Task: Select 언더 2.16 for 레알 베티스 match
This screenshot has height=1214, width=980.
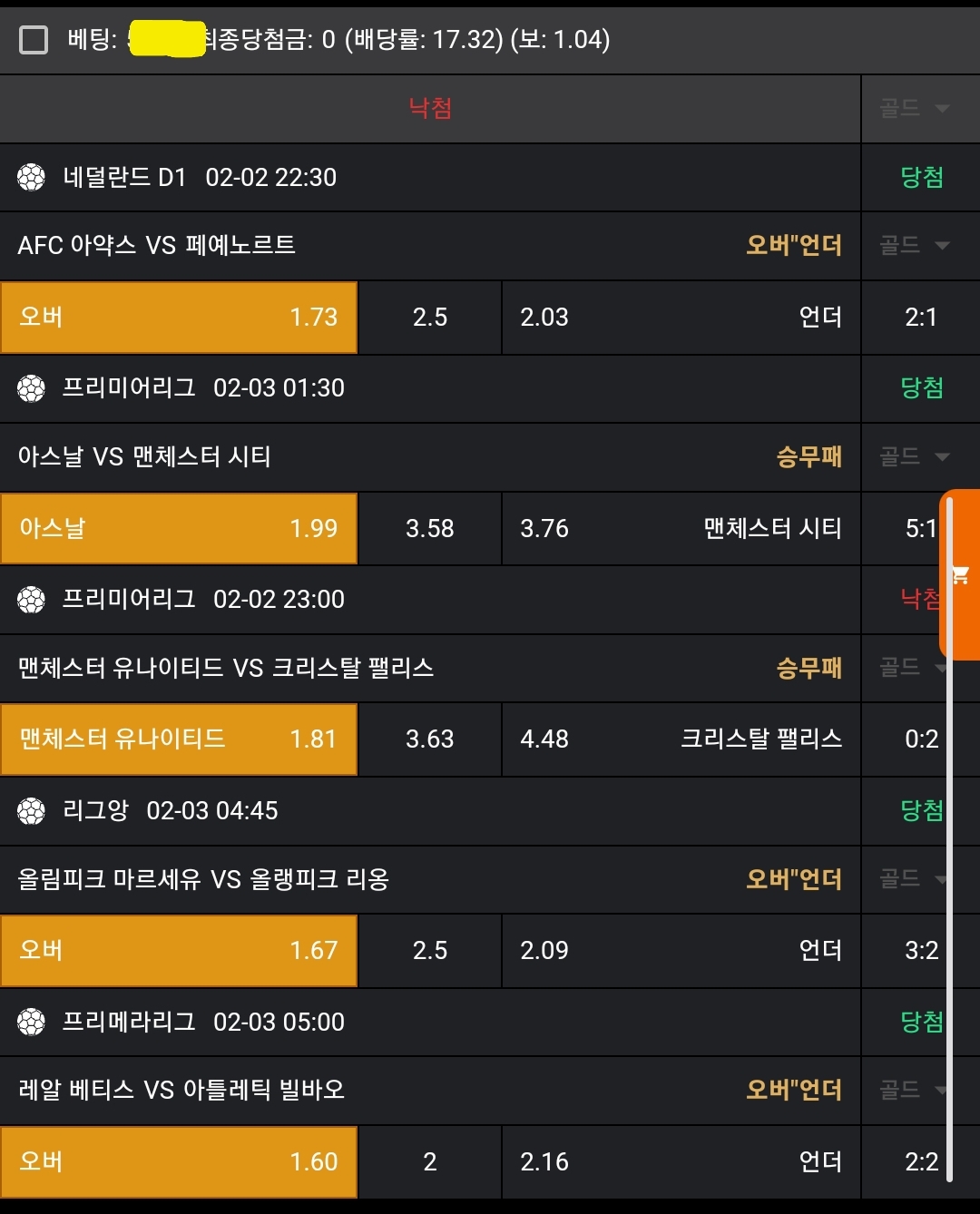Action: tap(681, 1162)
